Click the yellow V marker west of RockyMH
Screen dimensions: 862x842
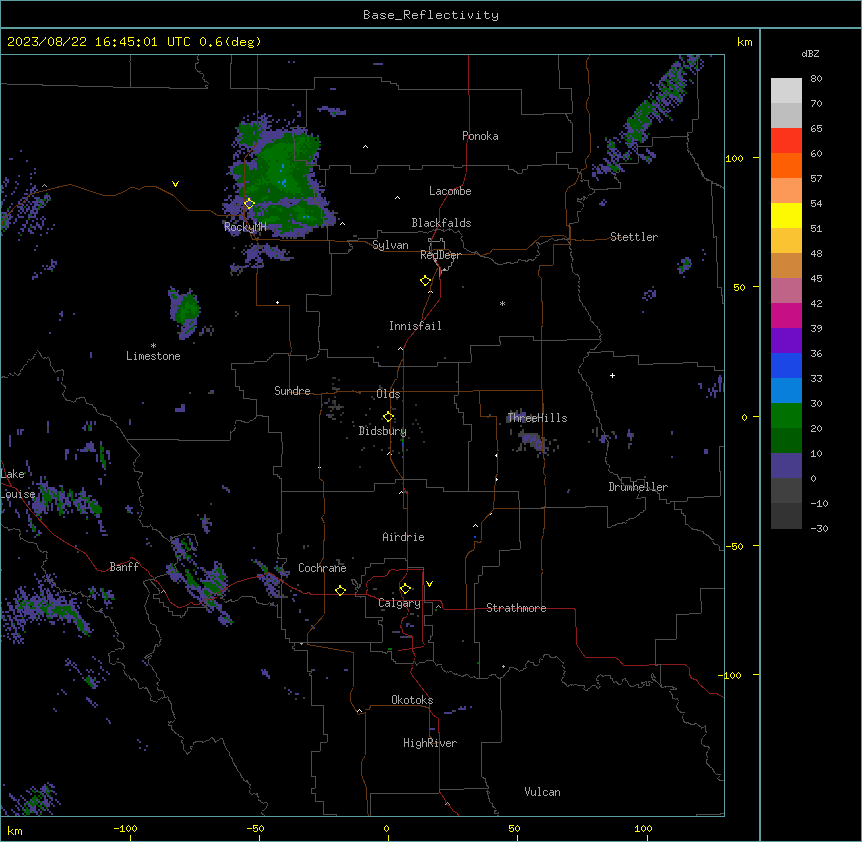pos(175,184)
